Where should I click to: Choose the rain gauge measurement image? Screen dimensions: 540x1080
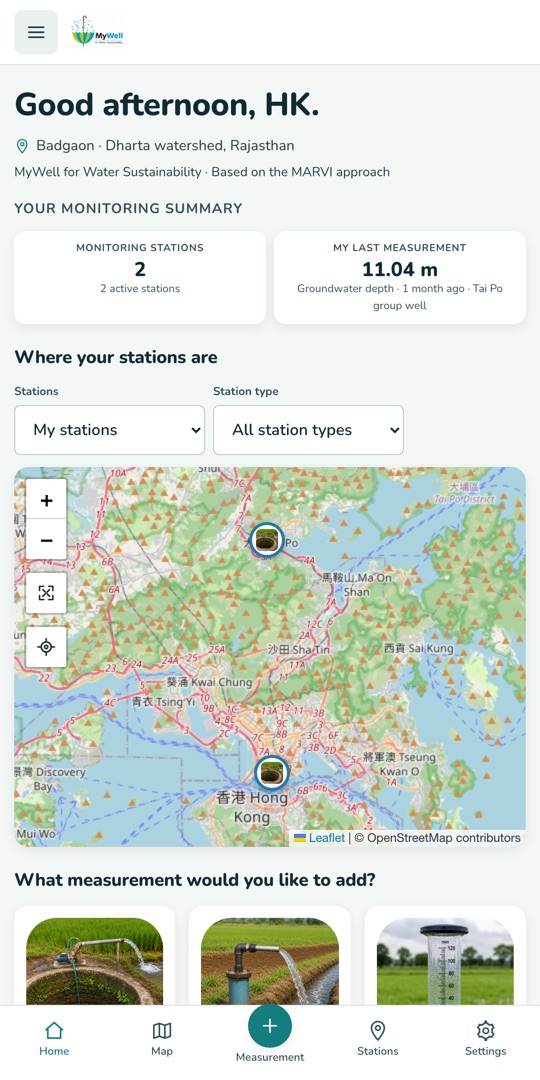tap(445, 961)
